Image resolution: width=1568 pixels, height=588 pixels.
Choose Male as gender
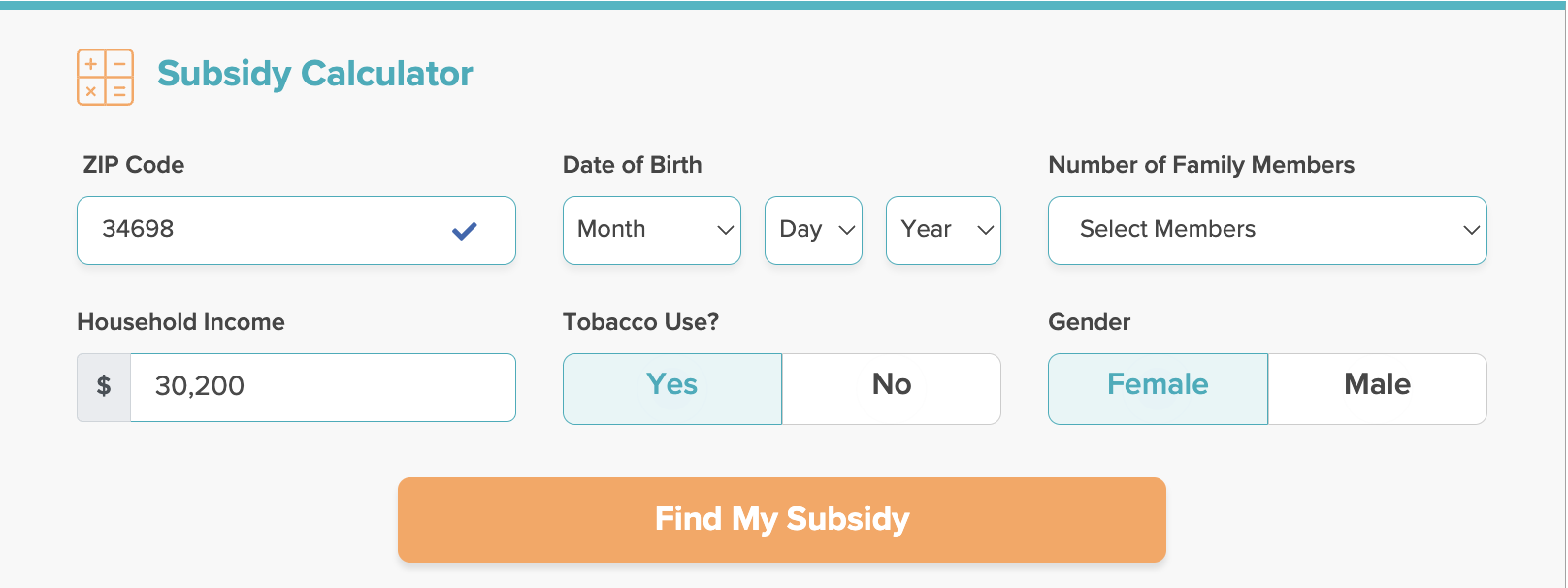coord(1377,386)
